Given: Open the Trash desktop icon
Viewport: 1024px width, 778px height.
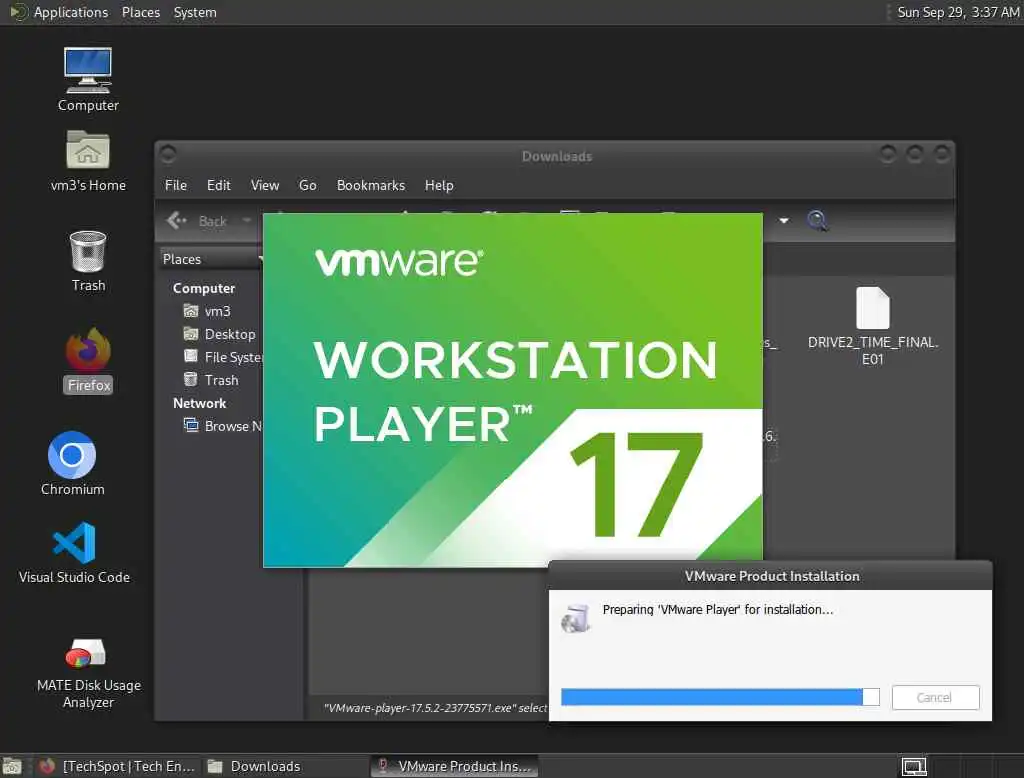Looking at the screenshot, I should [x=88, y=251].
